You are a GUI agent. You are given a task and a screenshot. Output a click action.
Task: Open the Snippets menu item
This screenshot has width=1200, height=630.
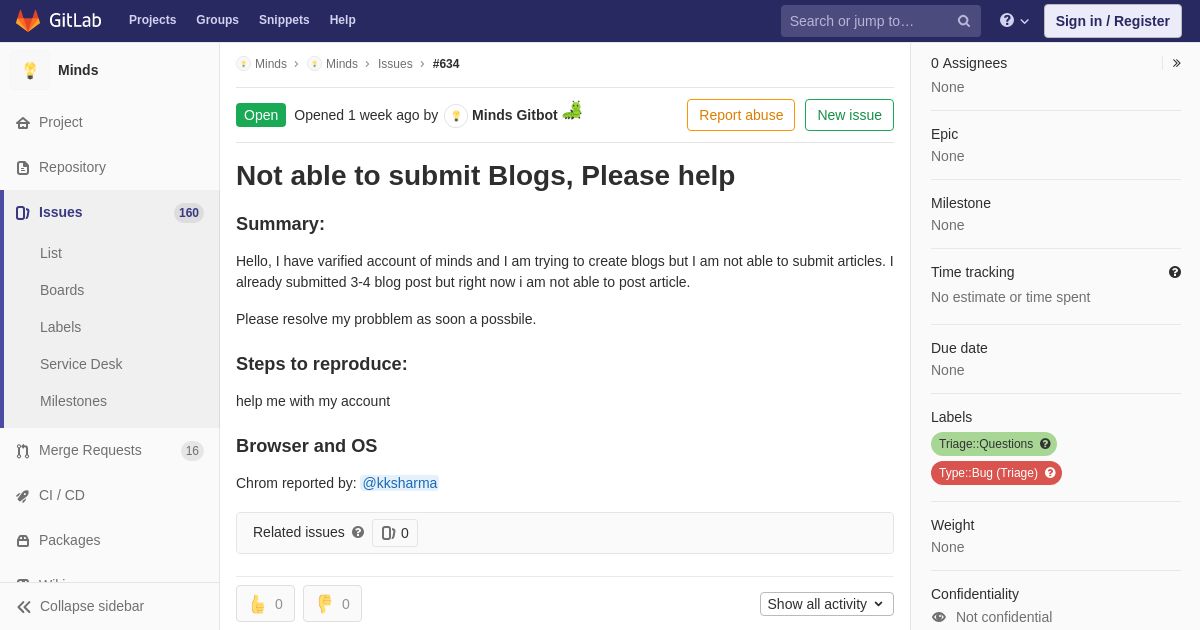[284, 20]
